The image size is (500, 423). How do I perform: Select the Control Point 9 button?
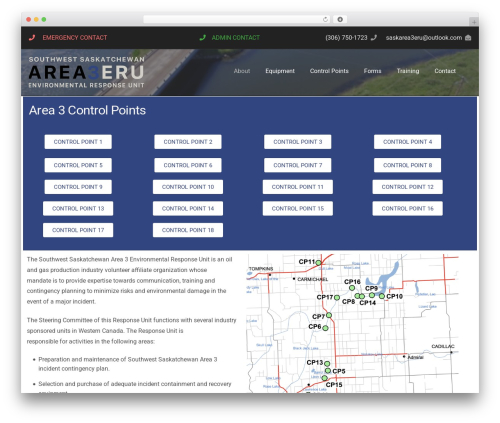78,187
